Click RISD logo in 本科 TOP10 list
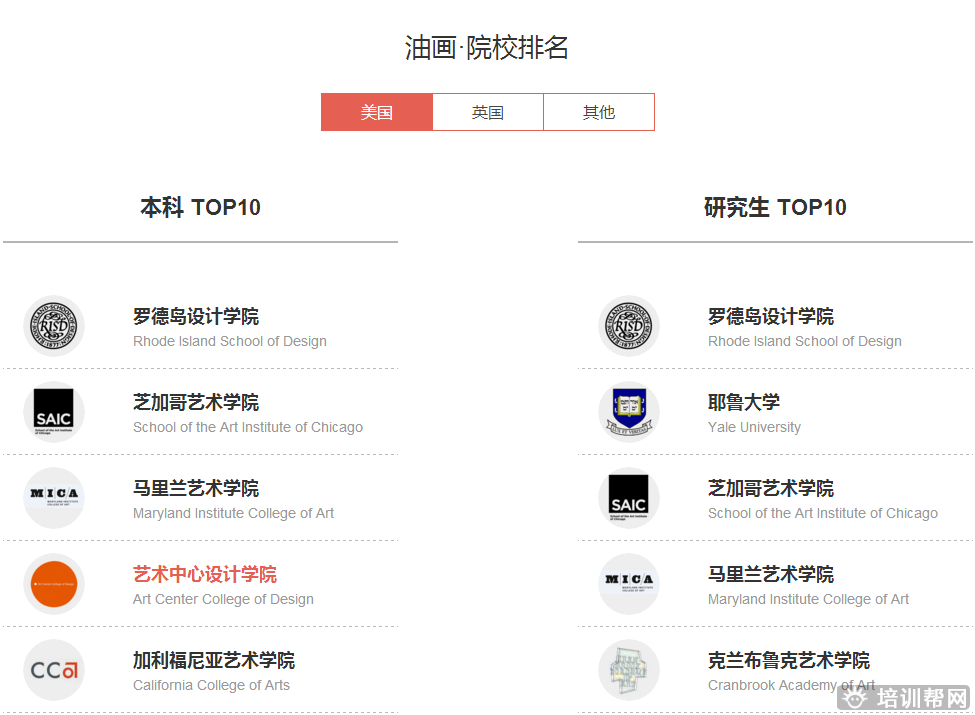The height and width of the screenshot is (715, 975). [54, 326]
